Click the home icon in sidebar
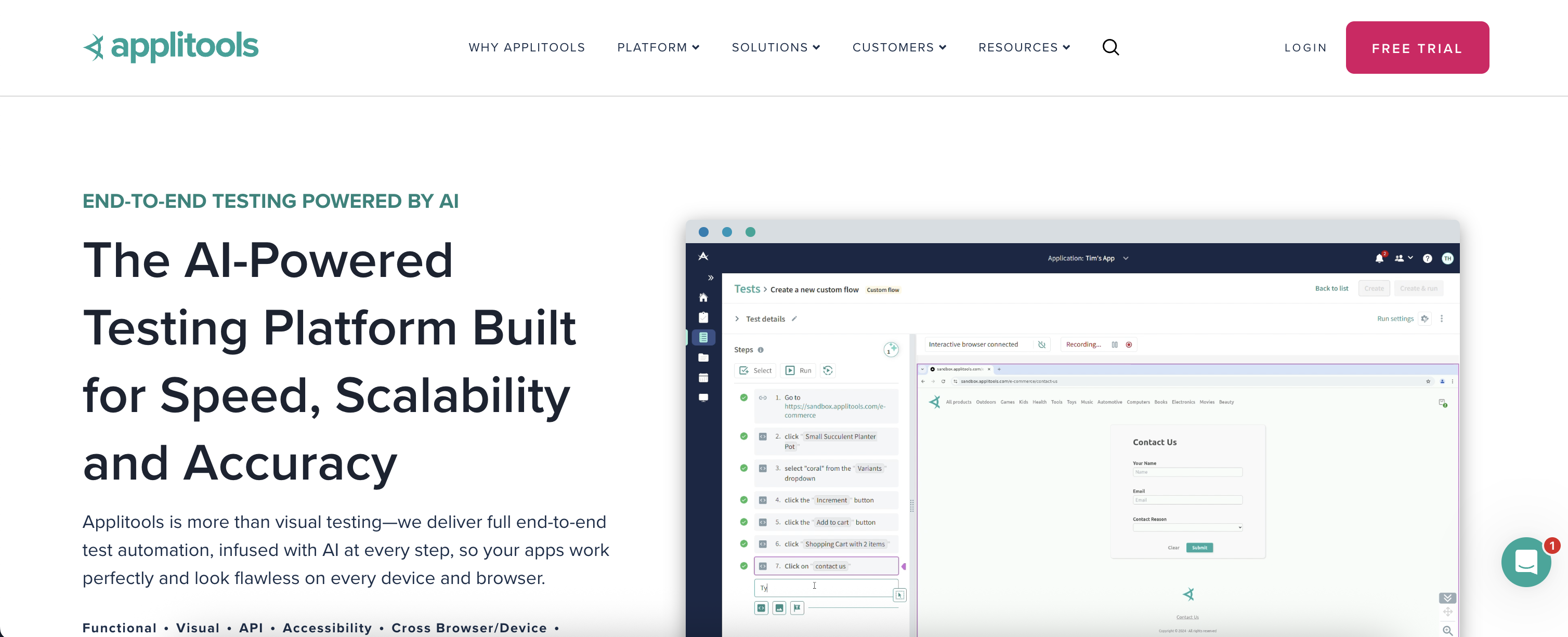1568x637 pixels. coord(703,298)
